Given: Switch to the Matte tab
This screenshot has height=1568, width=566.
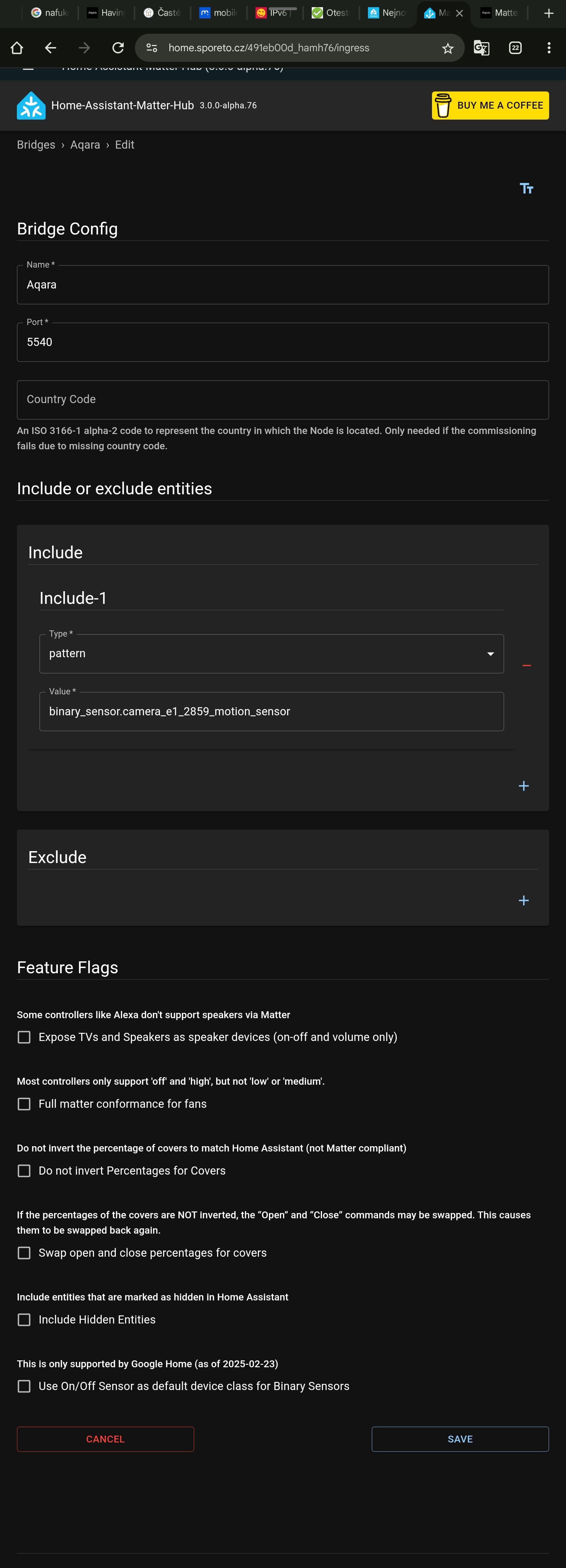Looking at the screenshot, I should coord(499,13).
